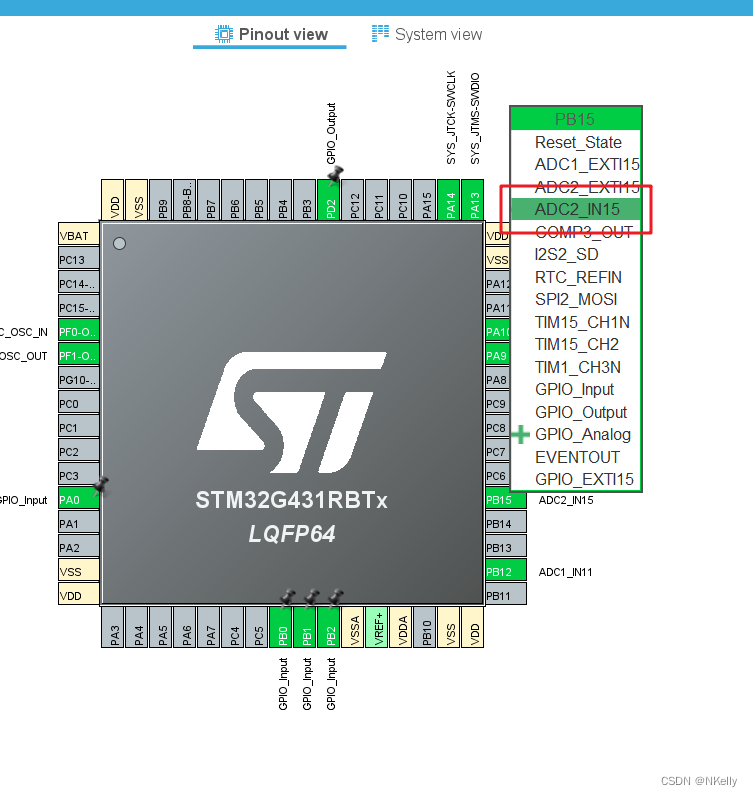Set PB15 to GPIO_Output

point(581,412)
